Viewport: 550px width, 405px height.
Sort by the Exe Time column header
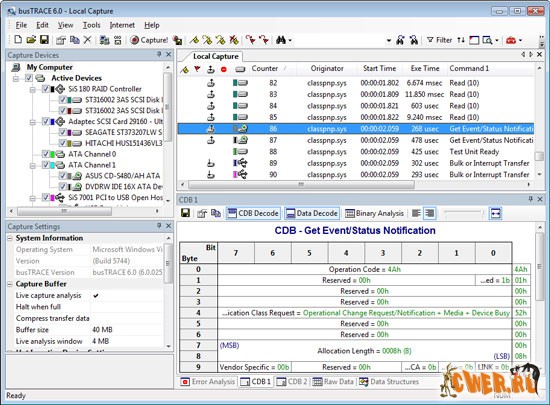click(425, 68)
